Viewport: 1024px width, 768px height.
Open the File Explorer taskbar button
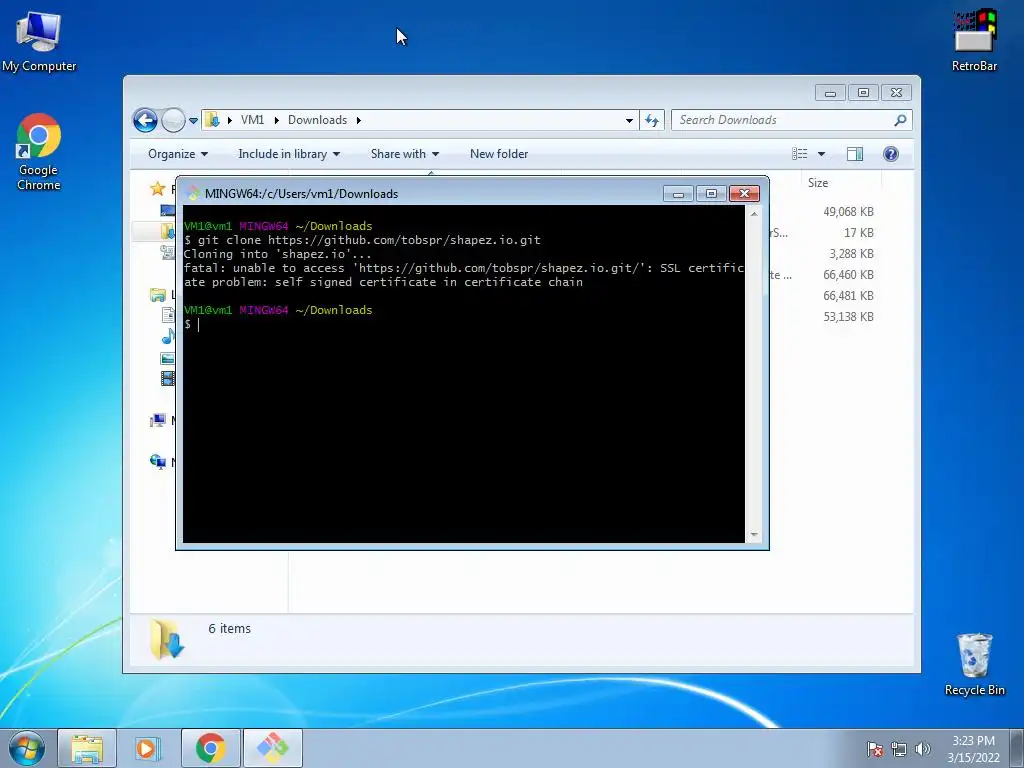pos(87,748)
